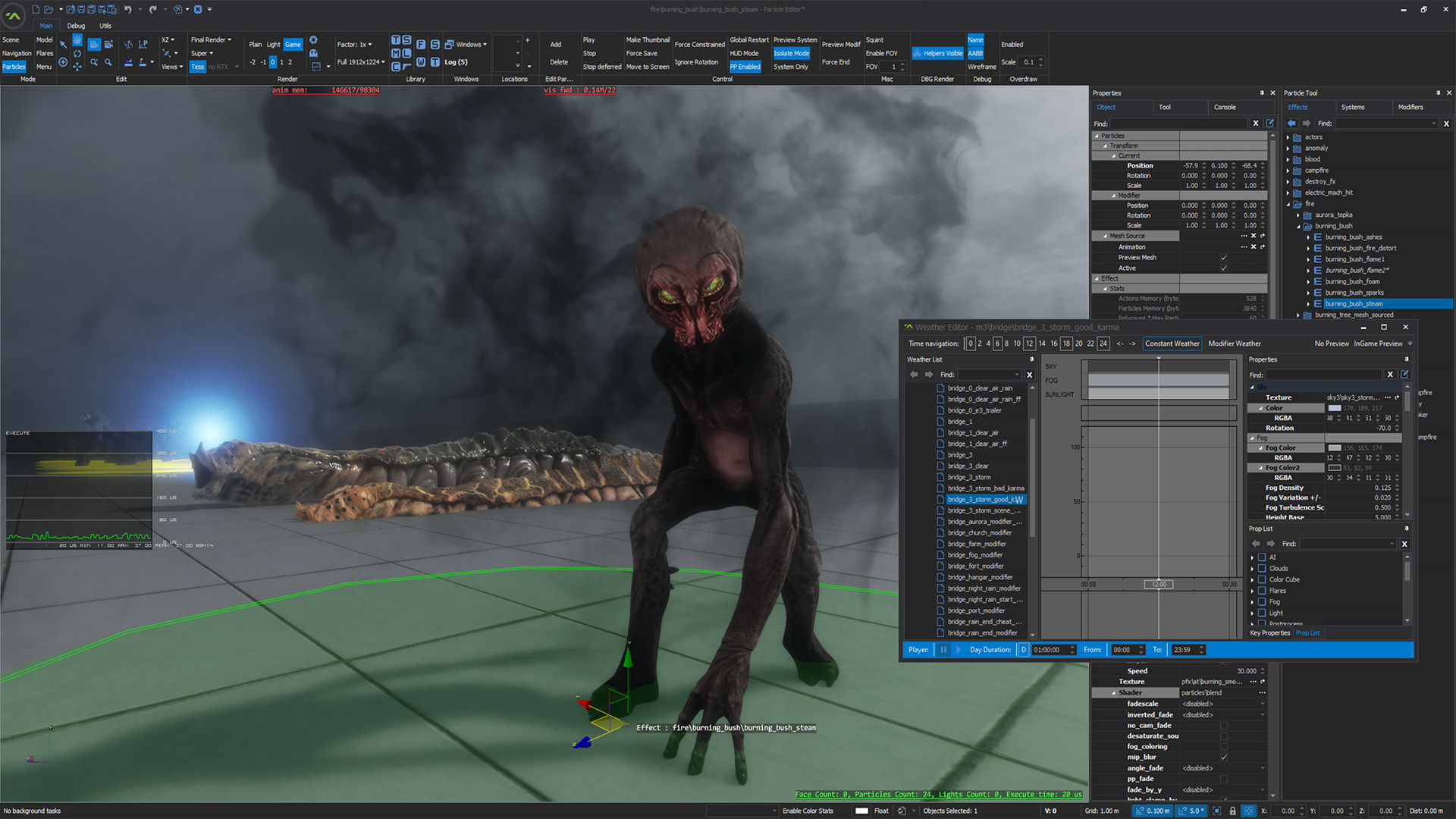Image resolution: width=1456 pixels, height=819 pixels.
Task: Open the Final Render dropdown
Action: [211, 40]
